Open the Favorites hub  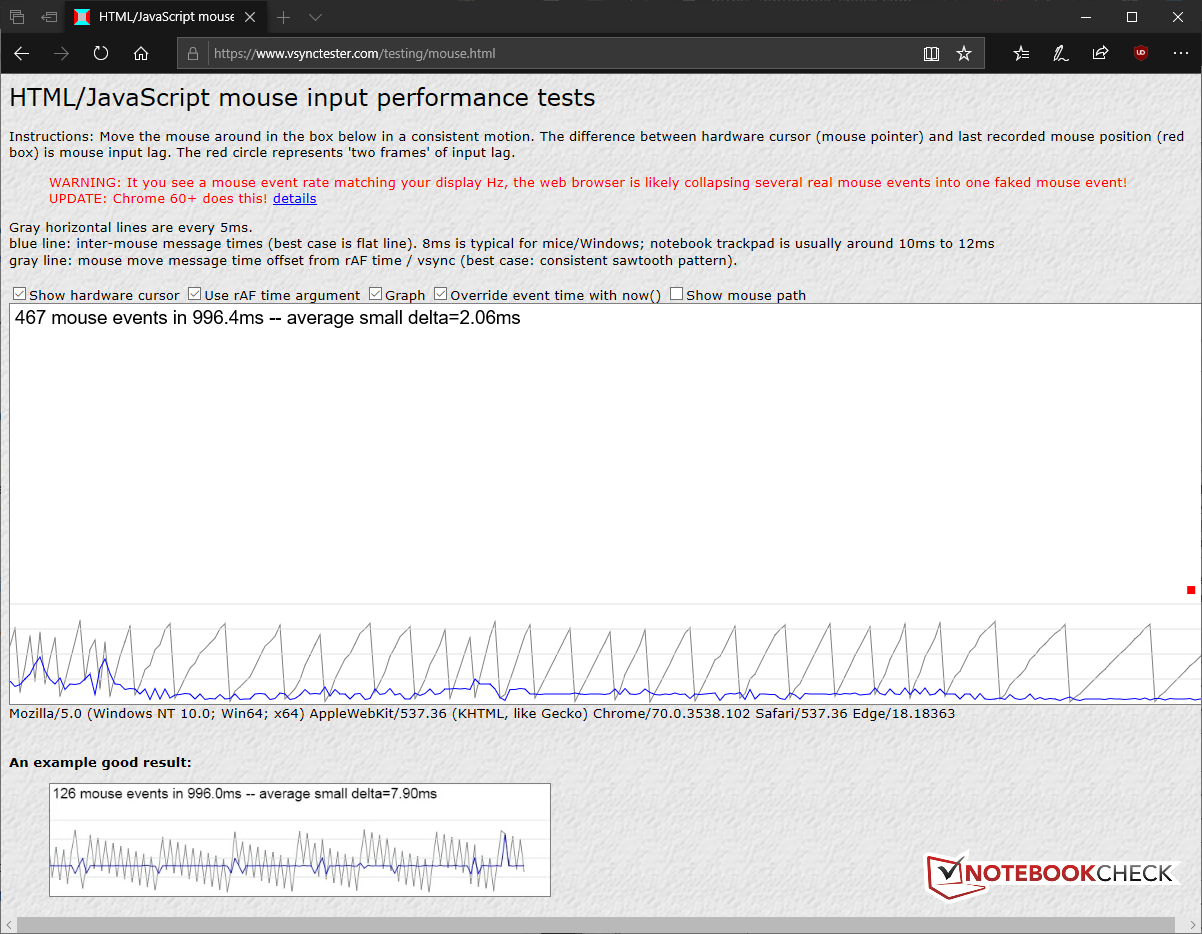click(x=1021, y=53)
